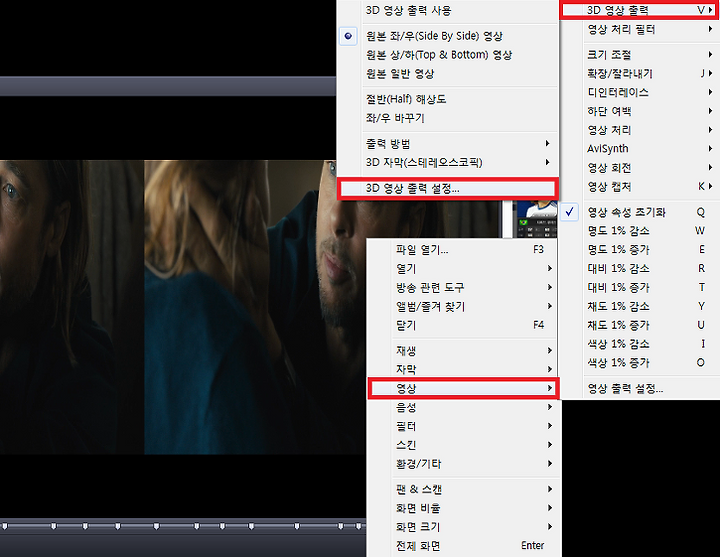Toggle 좌/우 바꾸기 option

[448, 118]
